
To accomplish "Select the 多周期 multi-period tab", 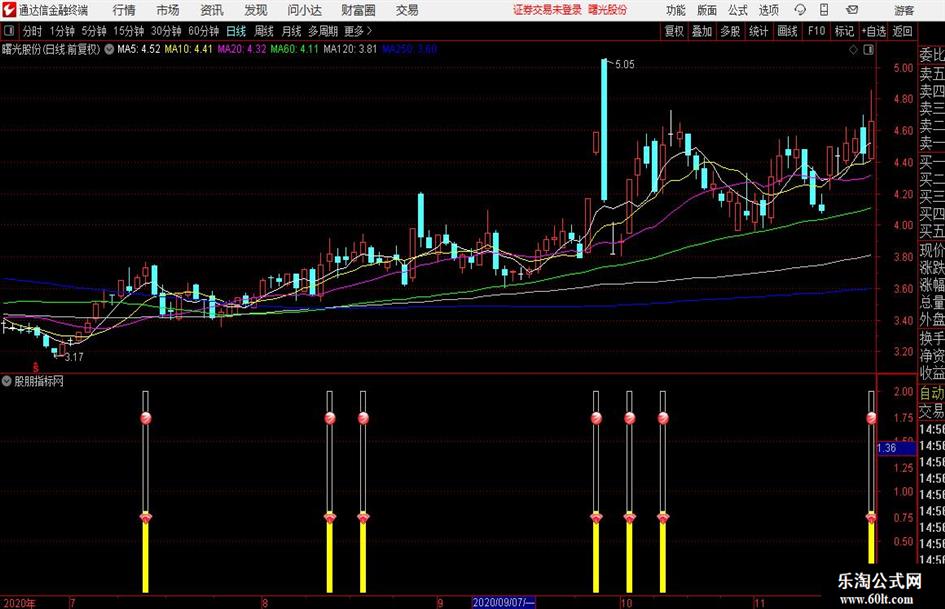I will coord(323,31).
